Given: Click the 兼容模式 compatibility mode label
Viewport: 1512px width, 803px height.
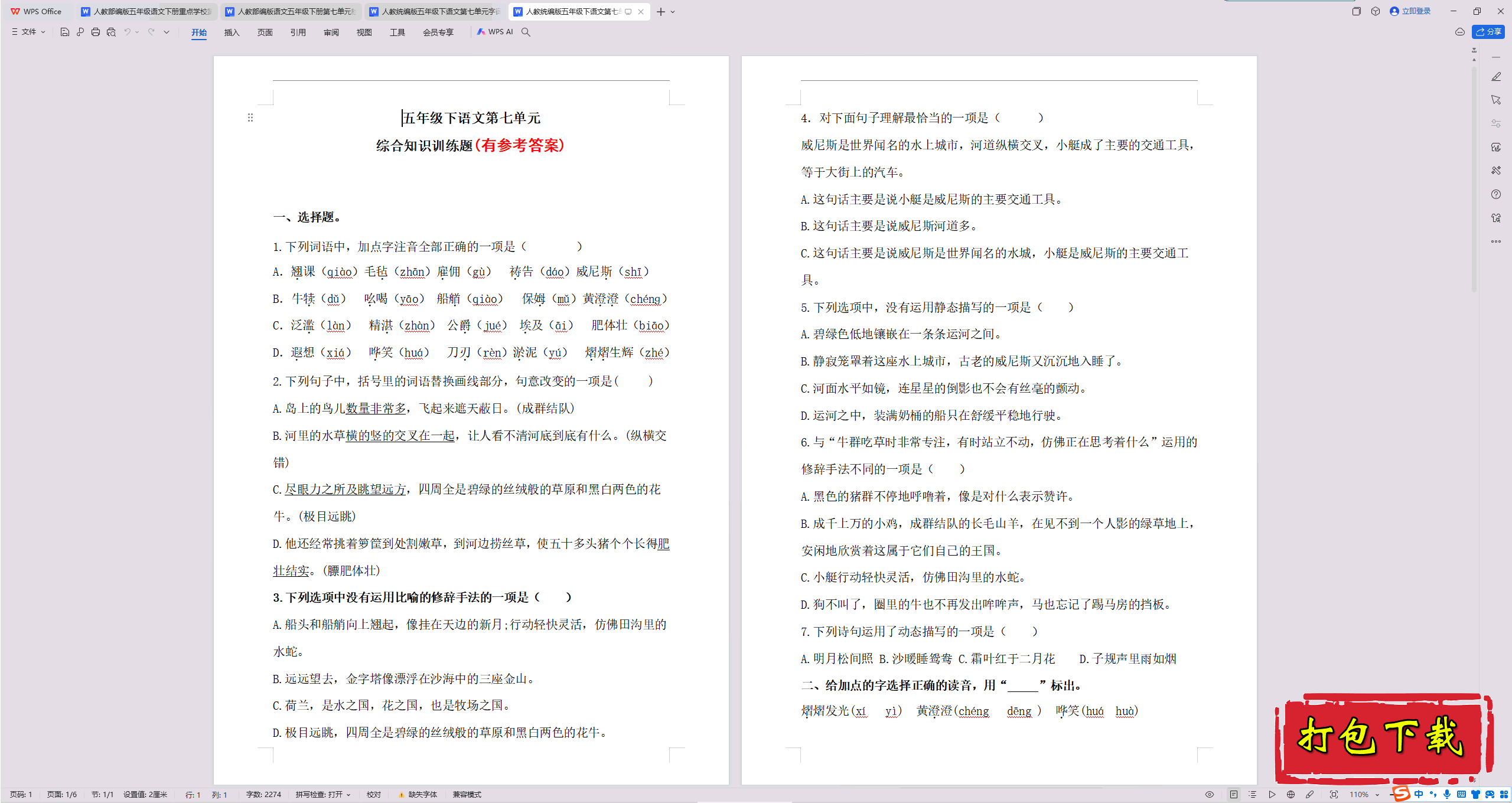Looking at the screenshot, I should pos(467,795).
